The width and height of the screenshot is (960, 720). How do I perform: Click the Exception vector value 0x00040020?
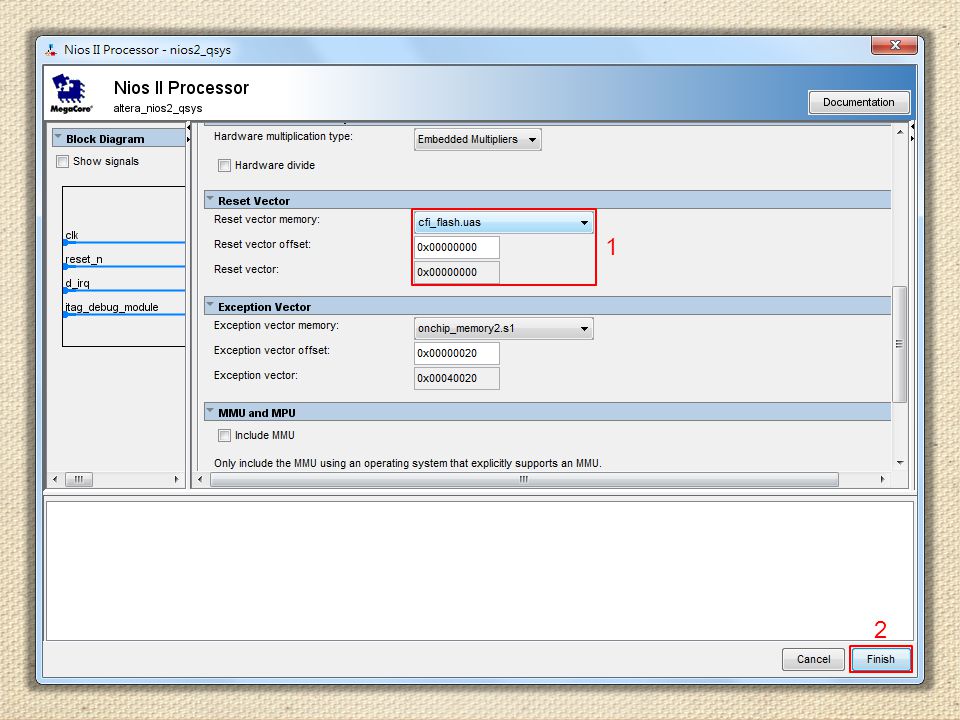(x=457, y=378)
